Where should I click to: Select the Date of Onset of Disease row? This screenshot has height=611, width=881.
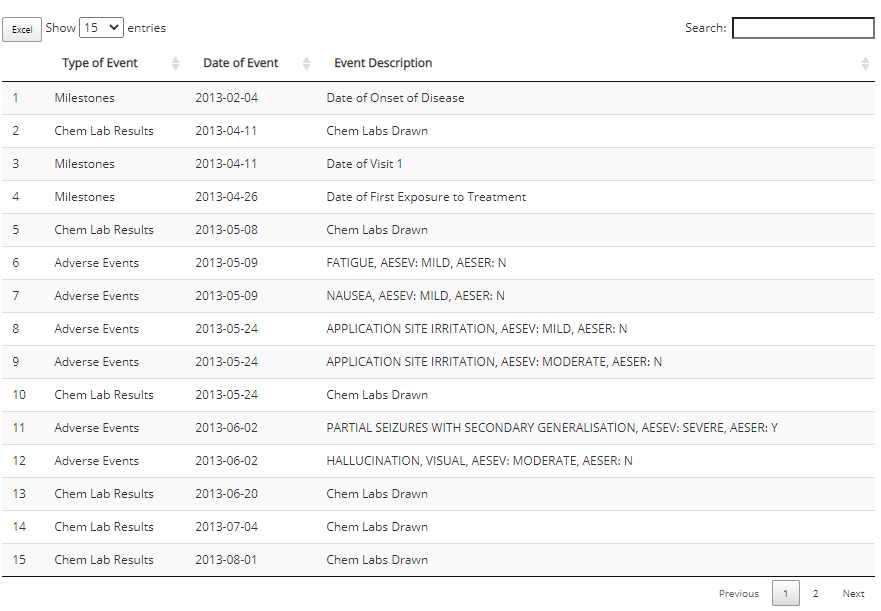[x=438, y=98]
